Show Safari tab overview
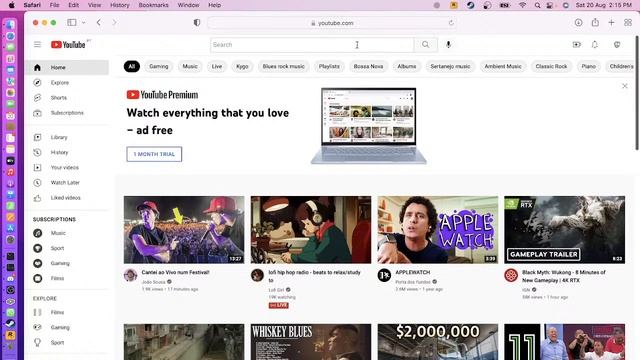 (628, 22)
